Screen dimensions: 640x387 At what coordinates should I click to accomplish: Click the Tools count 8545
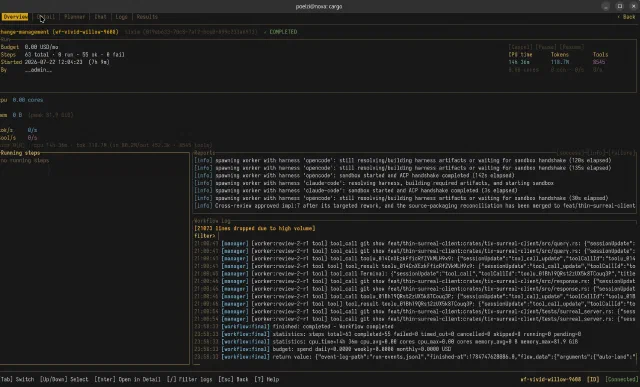coord(599,62)
